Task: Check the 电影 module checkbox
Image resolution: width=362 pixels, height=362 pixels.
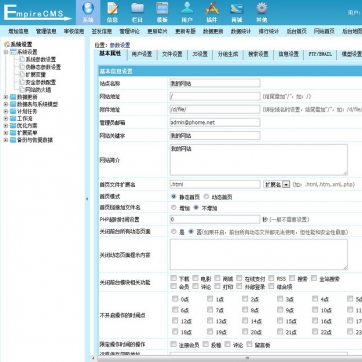Action: 195,278
